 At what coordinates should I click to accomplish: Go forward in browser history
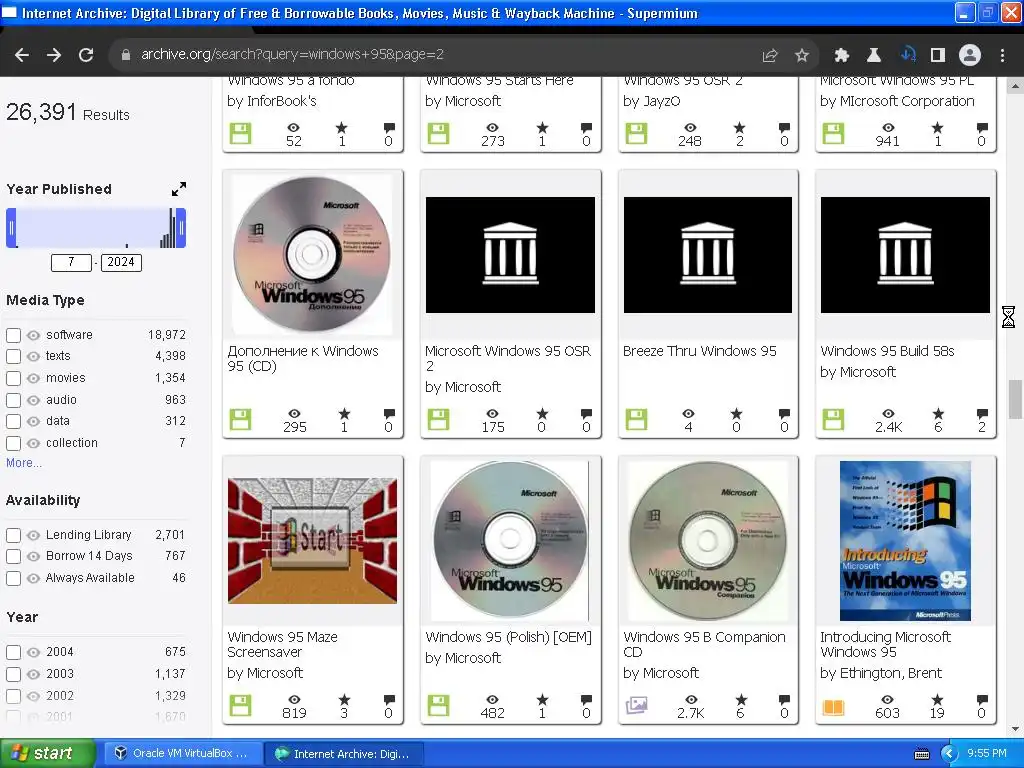[x=54, y=55]
